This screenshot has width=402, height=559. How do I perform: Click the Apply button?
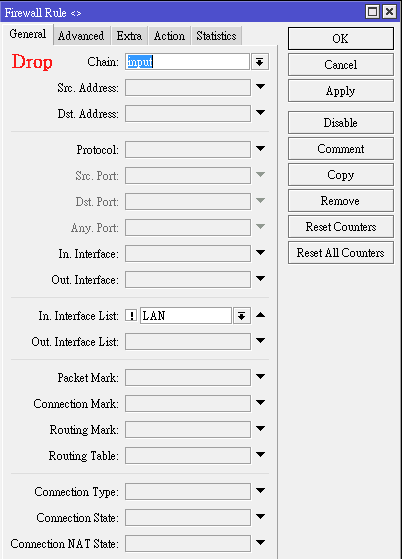[341, 91]
